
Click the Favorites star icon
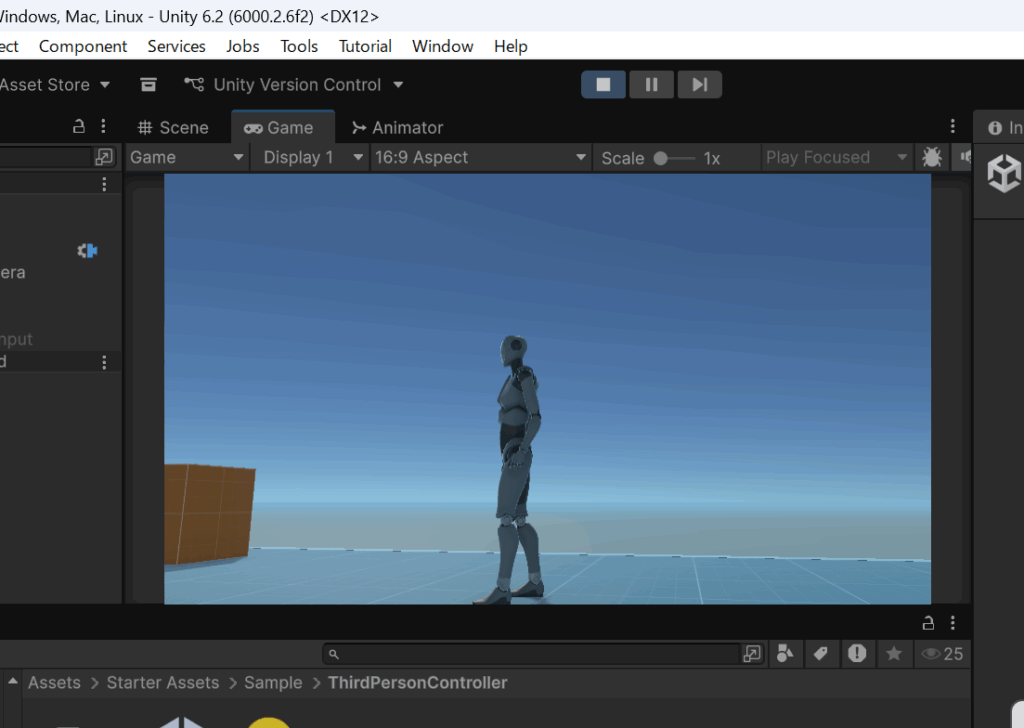893,653
